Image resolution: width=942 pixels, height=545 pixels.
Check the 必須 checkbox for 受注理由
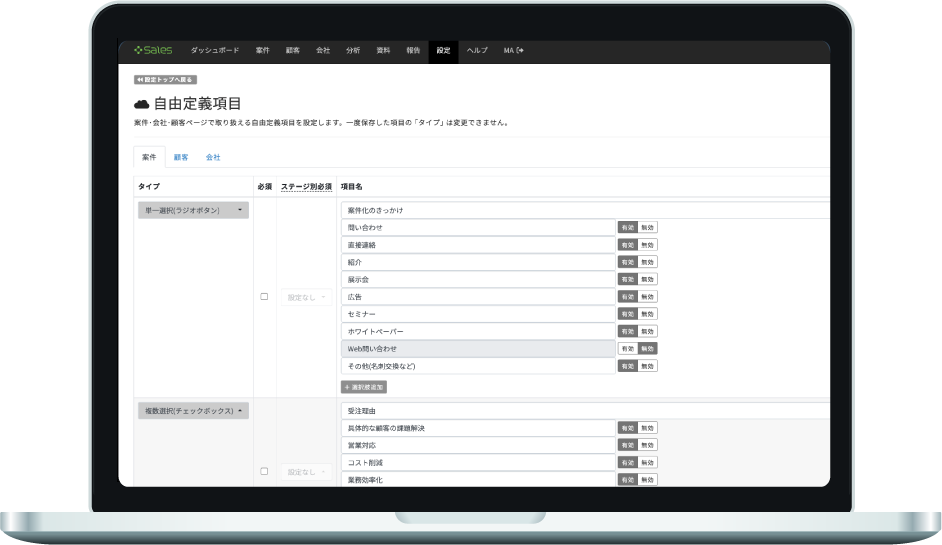264,471
